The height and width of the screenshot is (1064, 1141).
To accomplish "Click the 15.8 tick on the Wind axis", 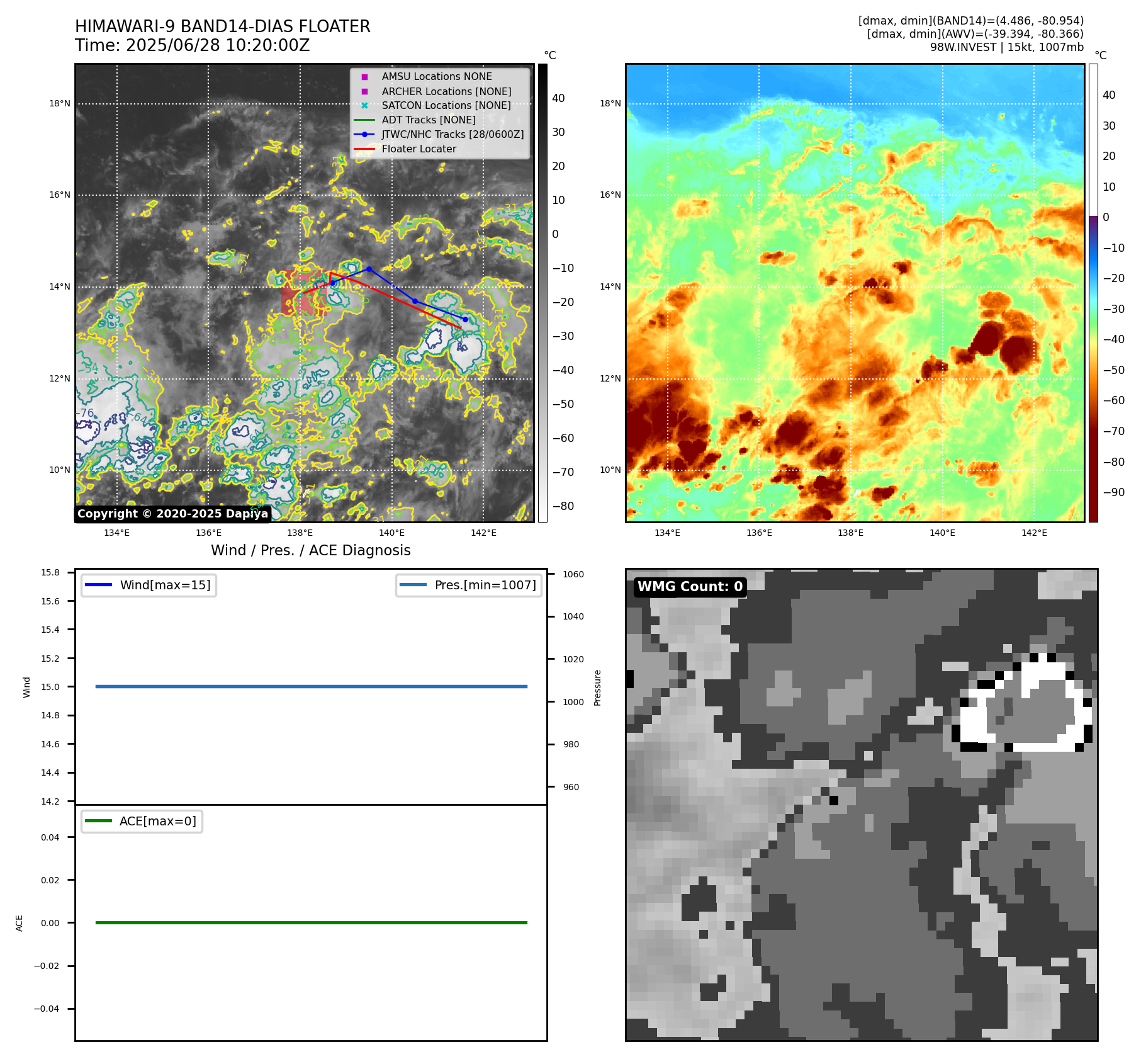I will tap(50, 572).
